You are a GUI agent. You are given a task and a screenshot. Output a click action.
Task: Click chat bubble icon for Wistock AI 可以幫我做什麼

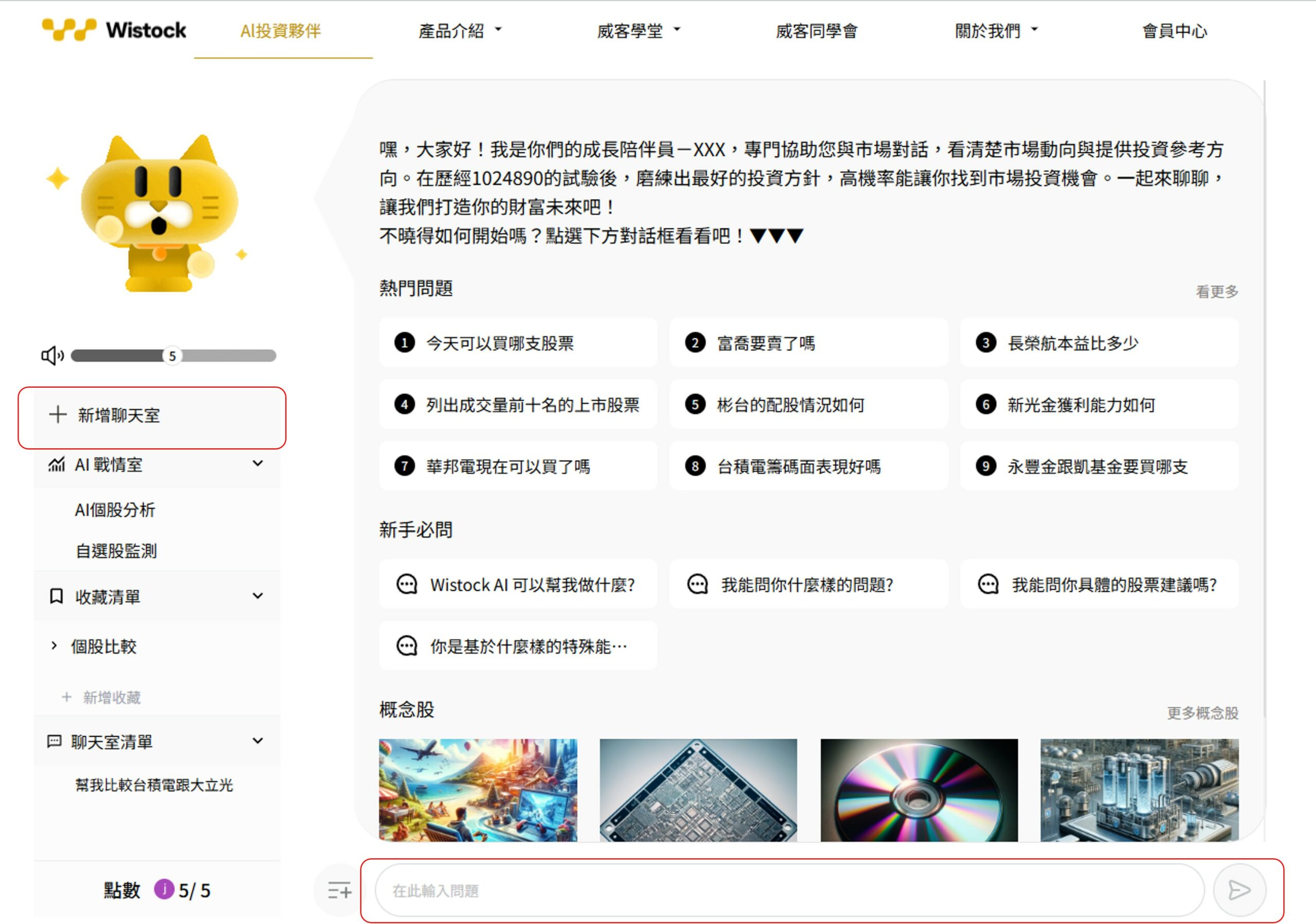[x=407, y=584]
